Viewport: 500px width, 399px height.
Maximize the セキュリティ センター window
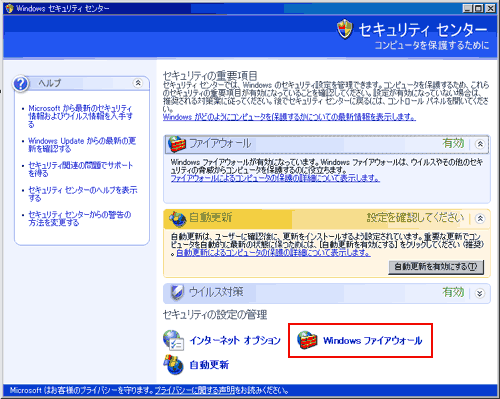pos(479,8)
